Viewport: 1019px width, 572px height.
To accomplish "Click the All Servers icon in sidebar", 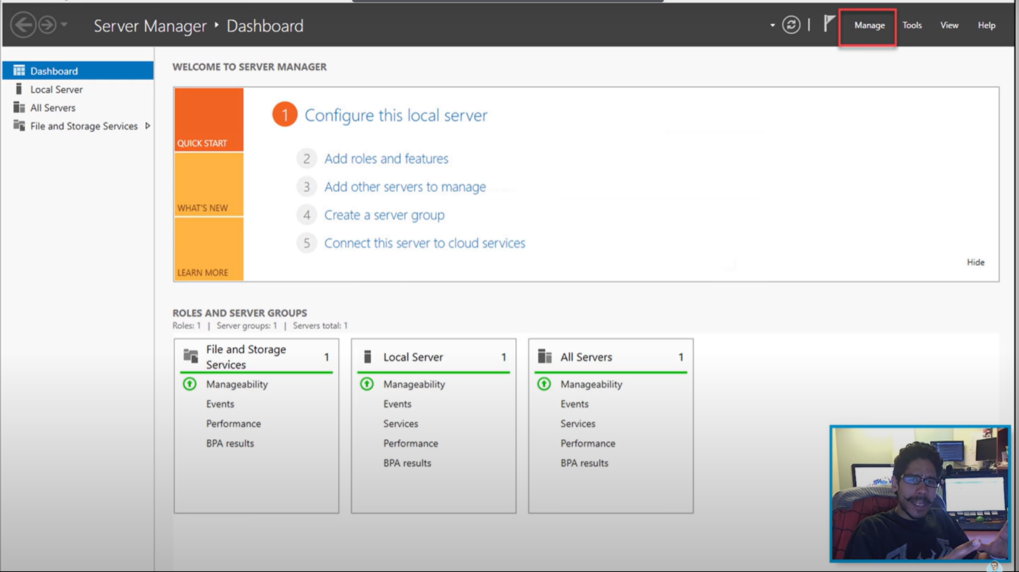I will (x=19, y=107).
